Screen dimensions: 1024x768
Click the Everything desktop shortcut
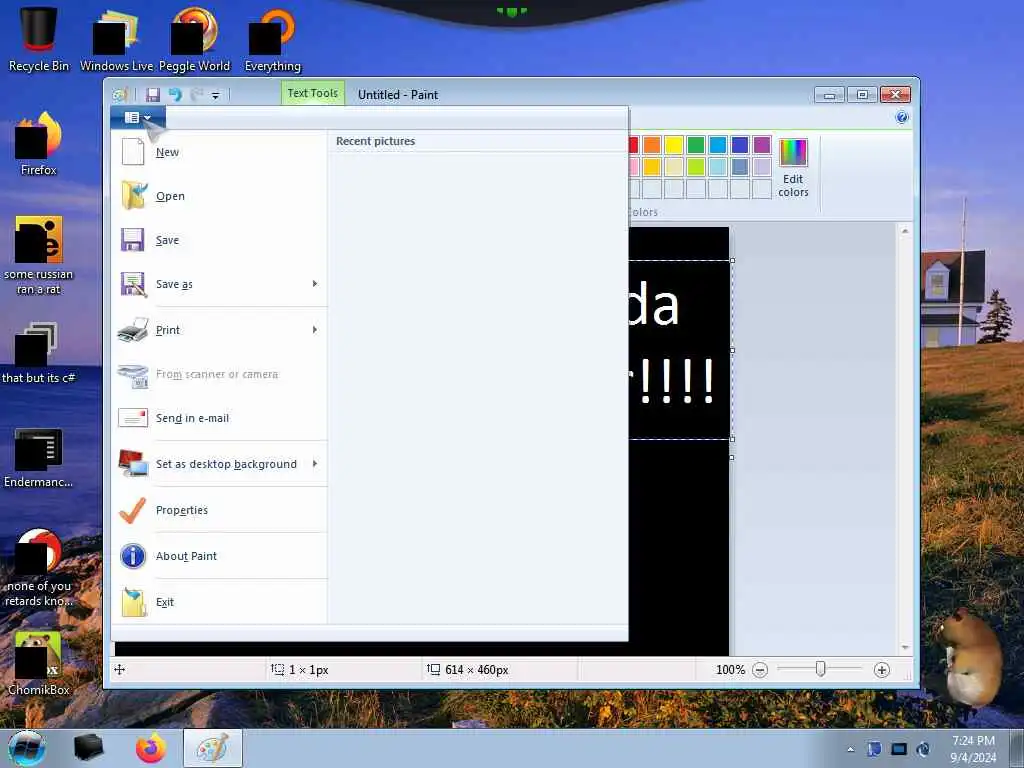pos(273,39)
